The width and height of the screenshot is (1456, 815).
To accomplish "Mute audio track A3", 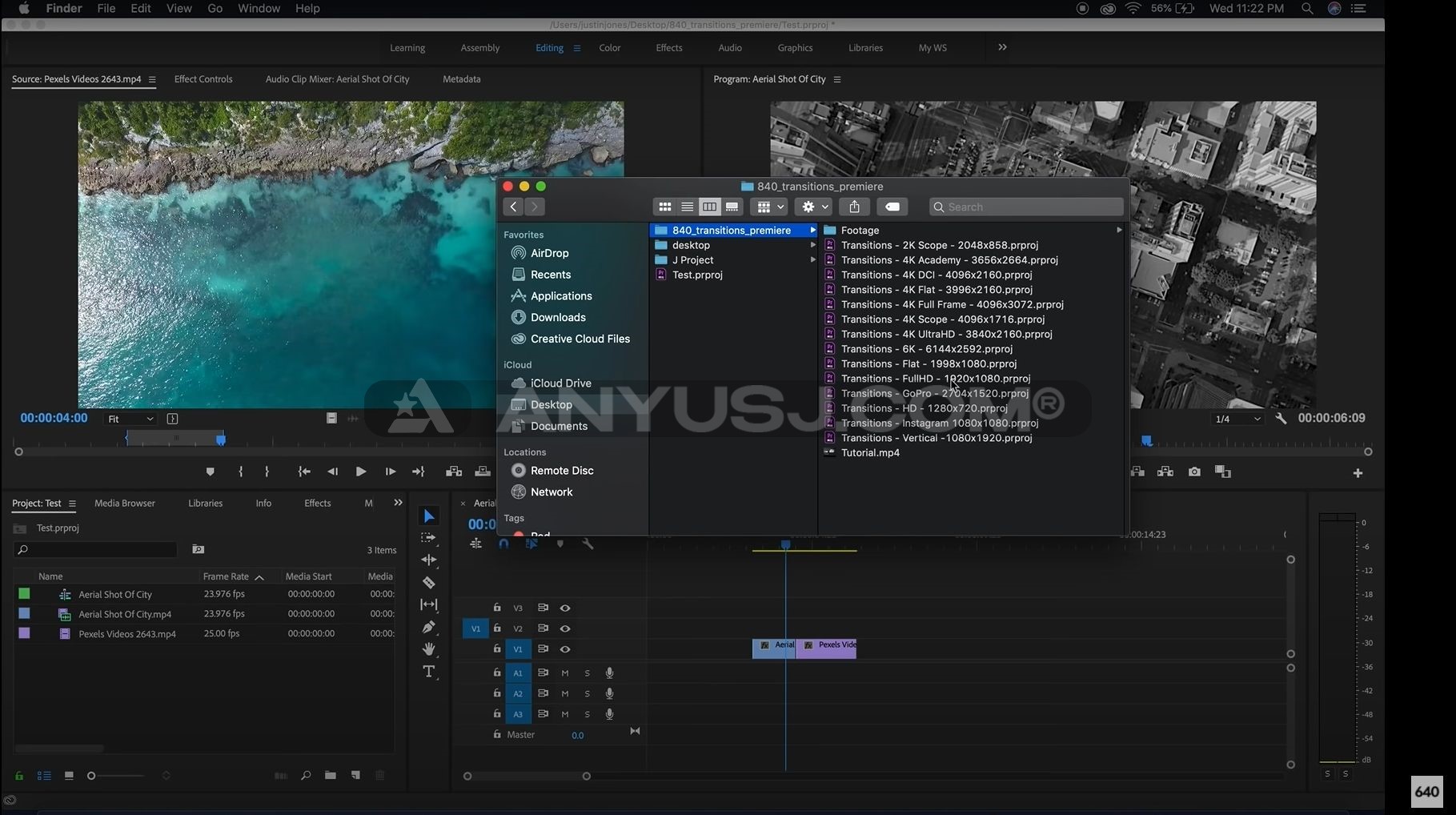I will [x=565, y=714].
